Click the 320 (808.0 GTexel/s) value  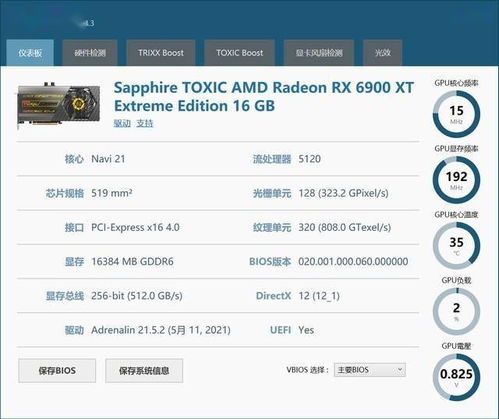click(345, 227)
